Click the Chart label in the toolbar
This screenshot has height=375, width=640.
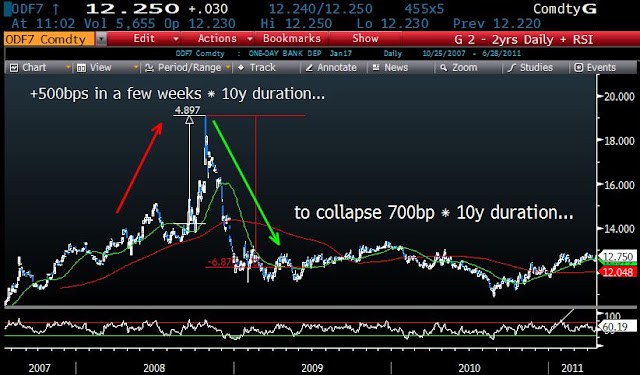[x=34, y=67]
